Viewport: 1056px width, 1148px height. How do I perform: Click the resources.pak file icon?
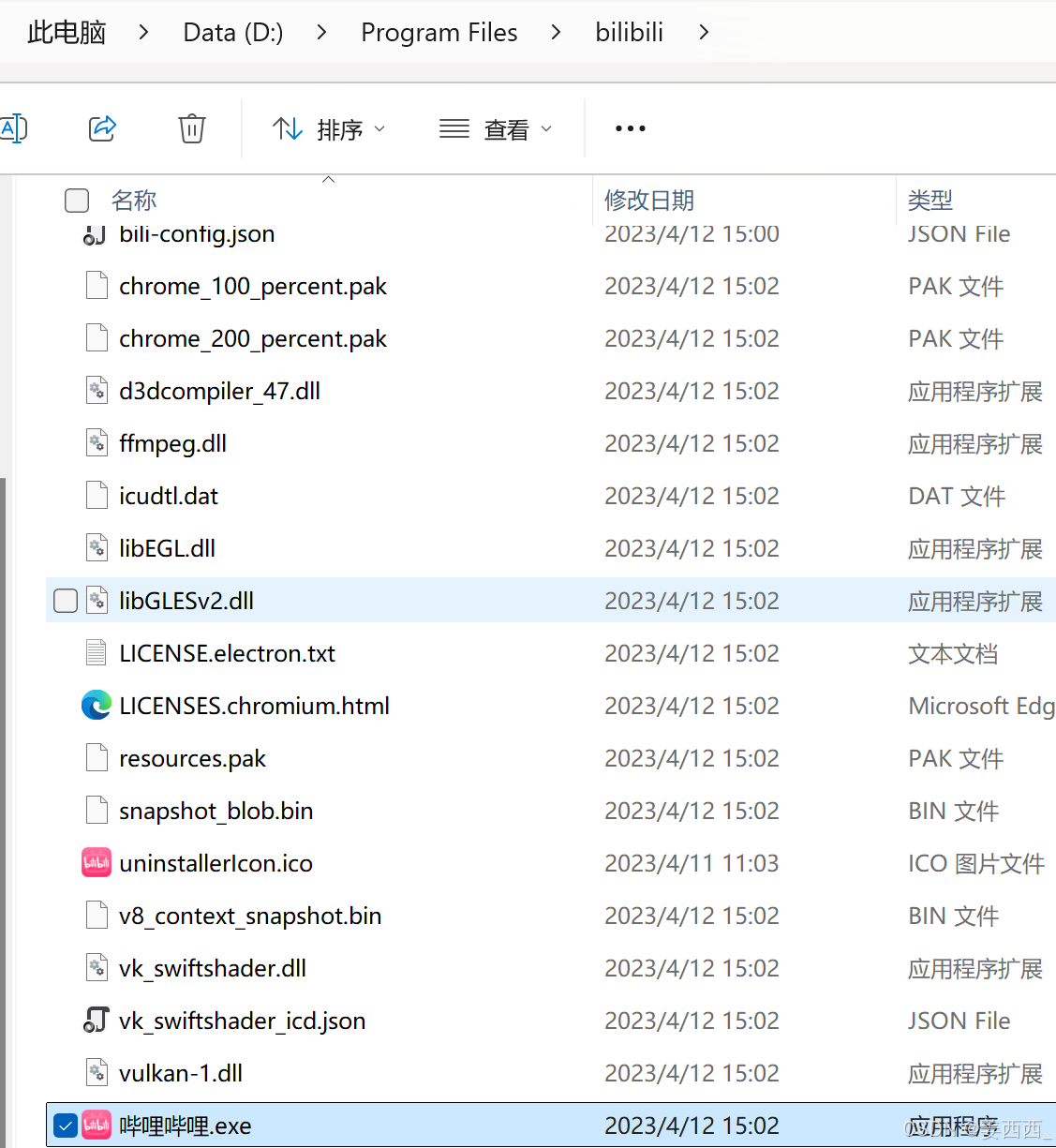pos(97,758)
